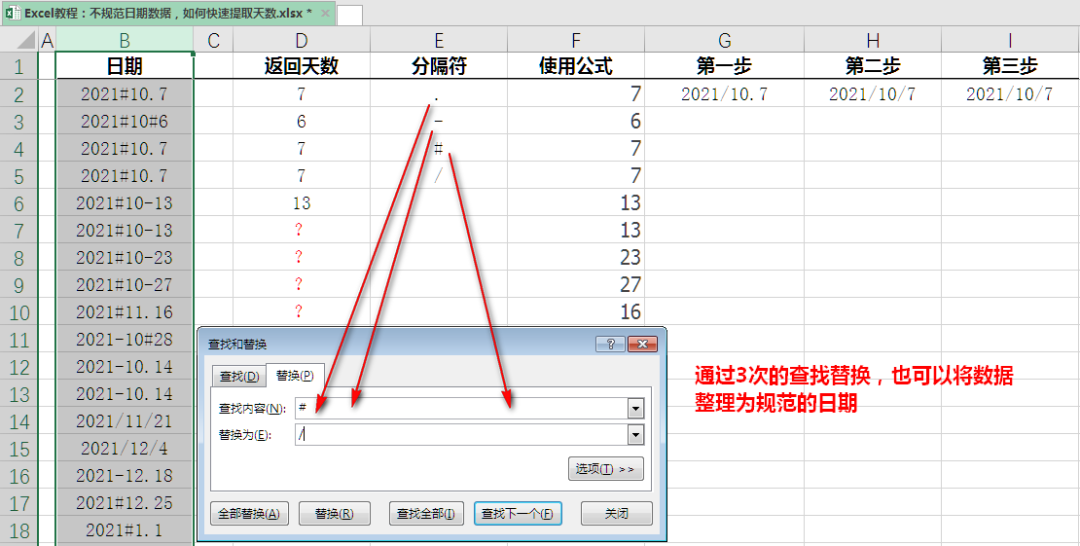Select the workbook tab 不规范日期数据
The image size is (1080, 546).
coord(168,13)
